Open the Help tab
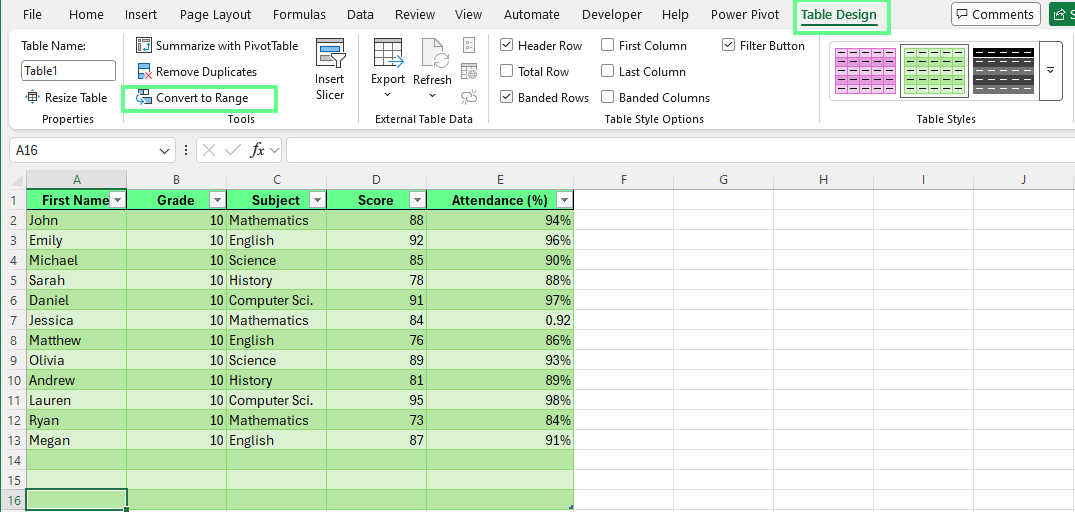Screen dimensions: 1075x512 (x=675, y=14)
